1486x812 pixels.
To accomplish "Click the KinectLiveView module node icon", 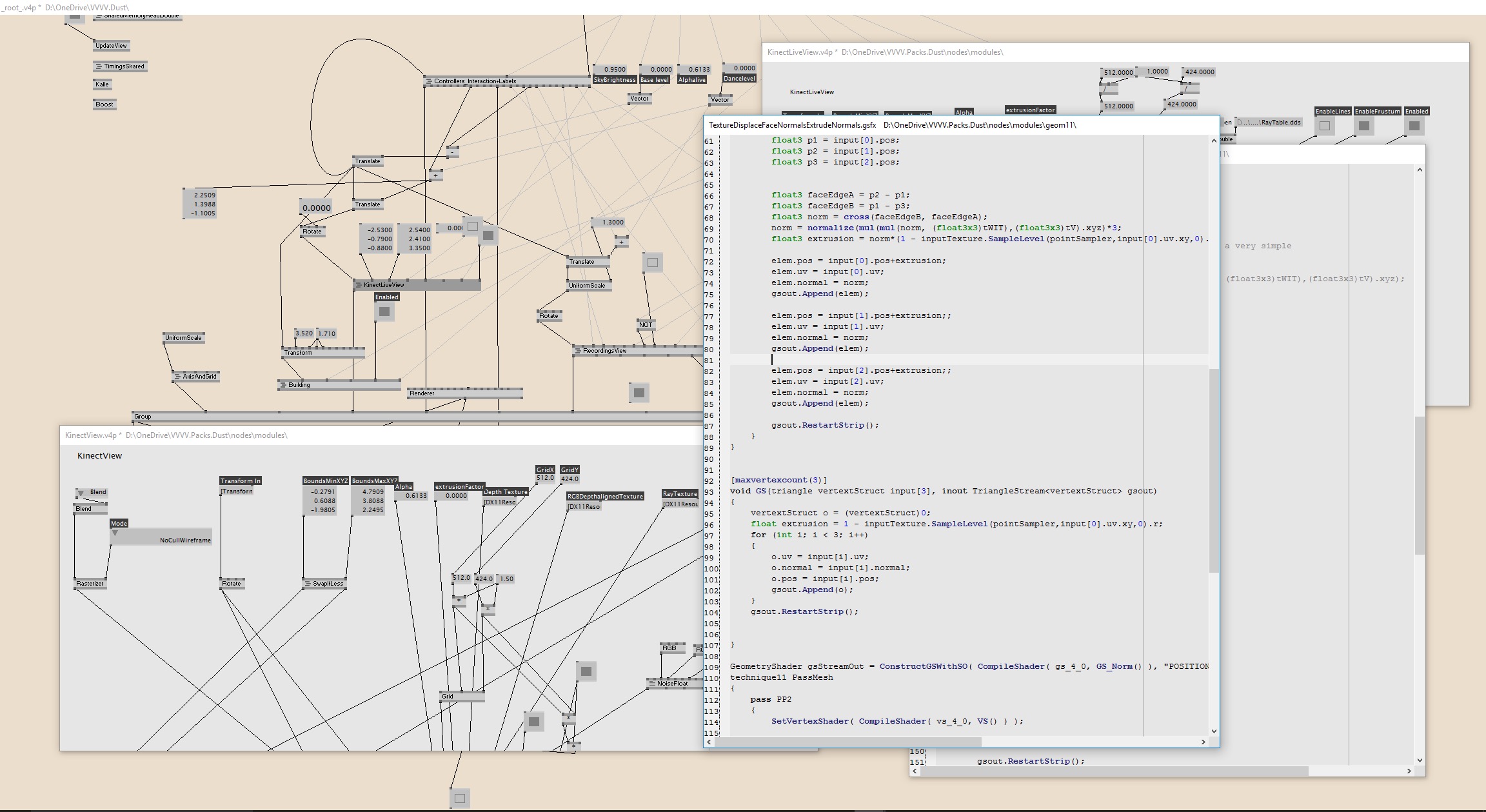I will coord(359,285).
